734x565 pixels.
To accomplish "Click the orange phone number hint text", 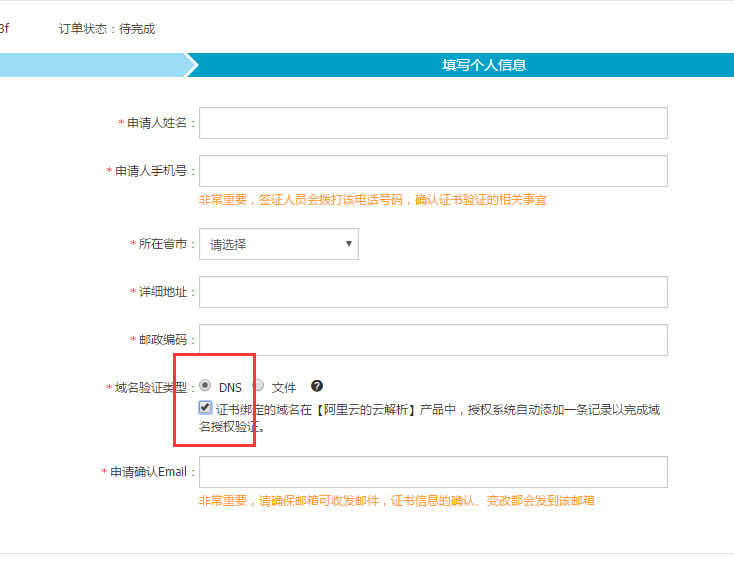I will click(x=372, y=200).
